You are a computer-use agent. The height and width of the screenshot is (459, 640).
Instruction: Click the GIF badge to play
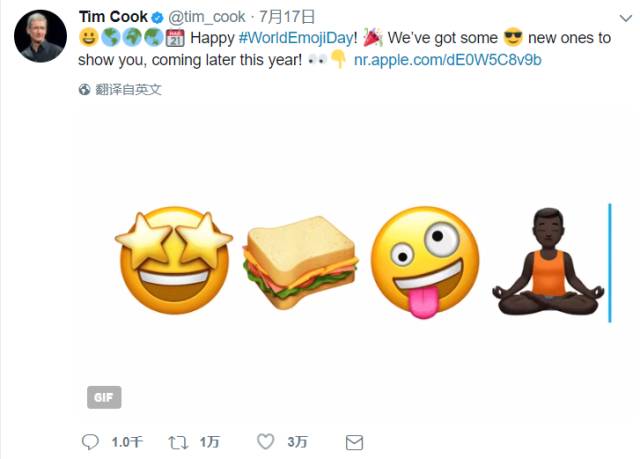click(104, 397)
